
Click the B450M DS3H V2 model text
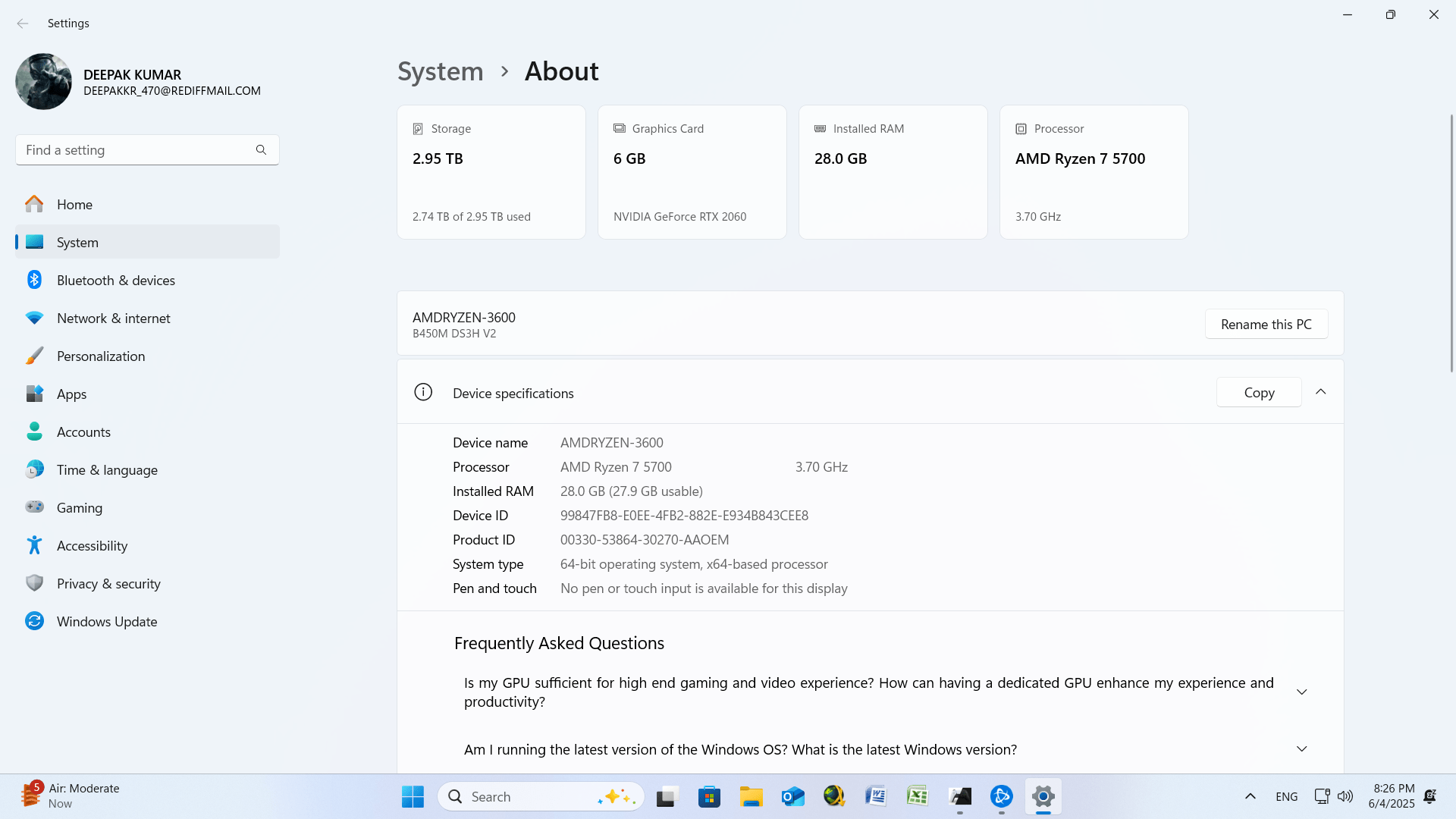(454, 334)
